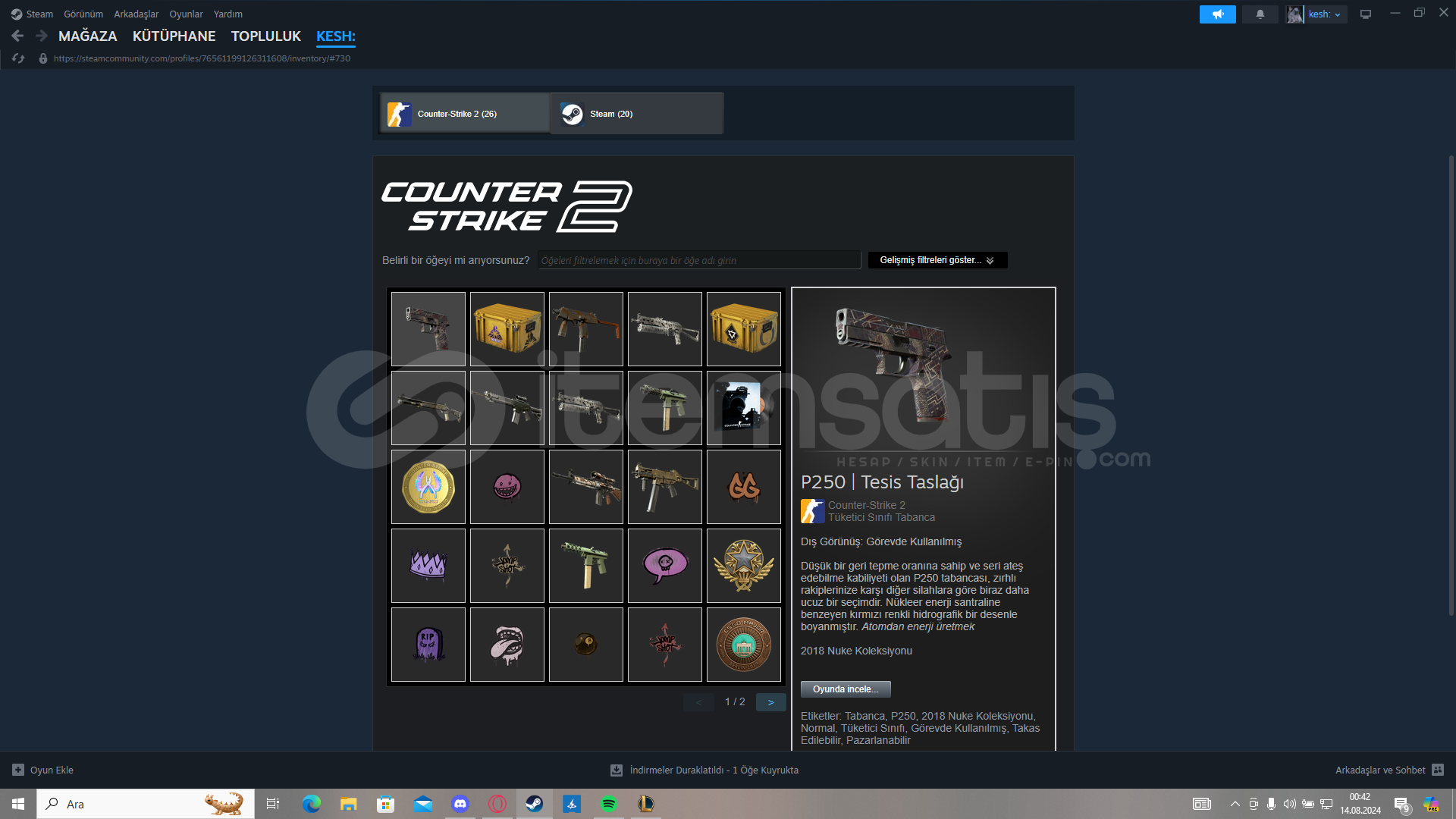
Task: Select the yellow case in first row second slot
Action: (x=507, y=329)
